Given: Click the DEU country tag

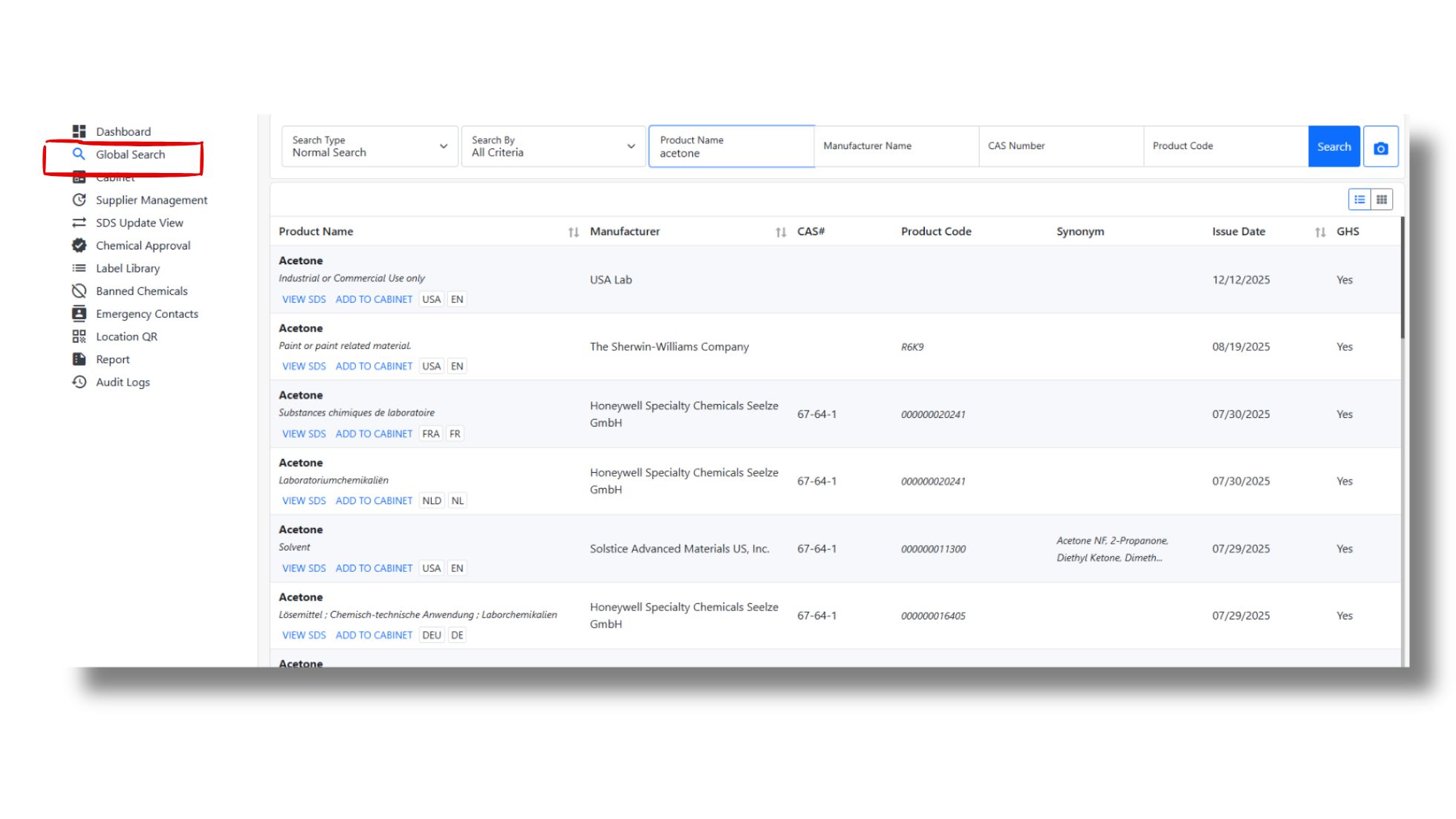Looking at the screenshot, I should (x=432, y=635).
